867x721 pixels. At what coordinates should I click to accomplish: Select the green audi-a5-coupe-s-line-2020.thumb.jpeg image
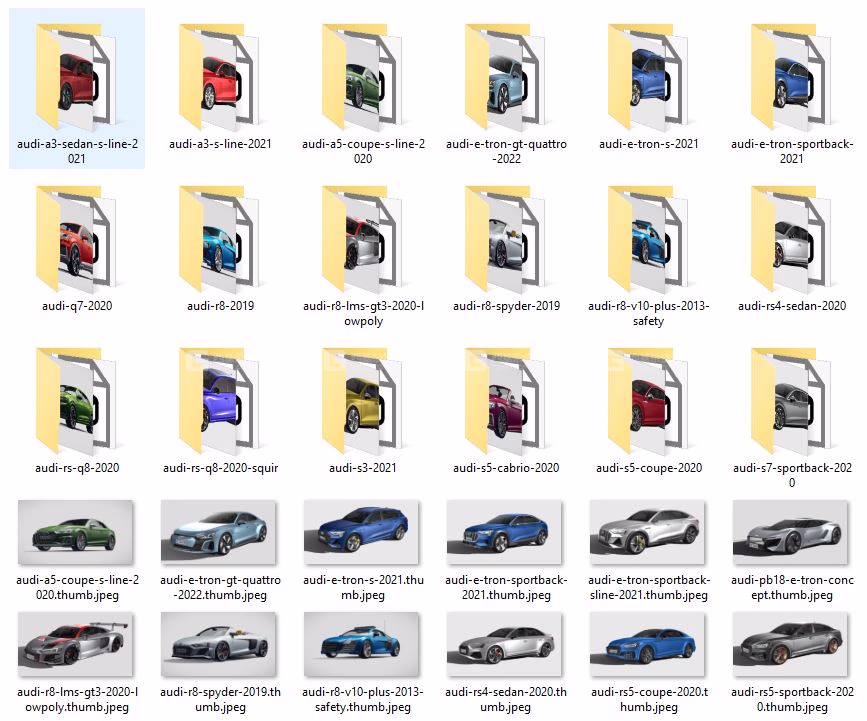[x=76, y=532]
